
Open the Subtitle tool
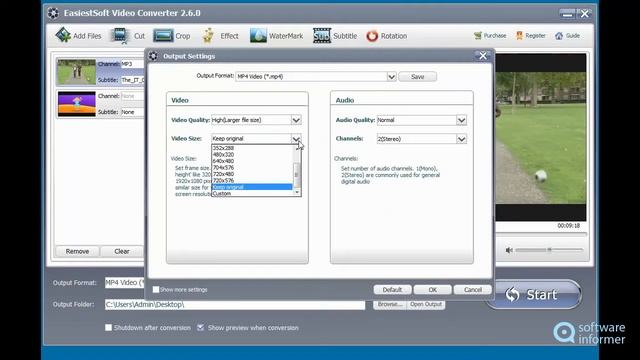(x=335, y=36)
